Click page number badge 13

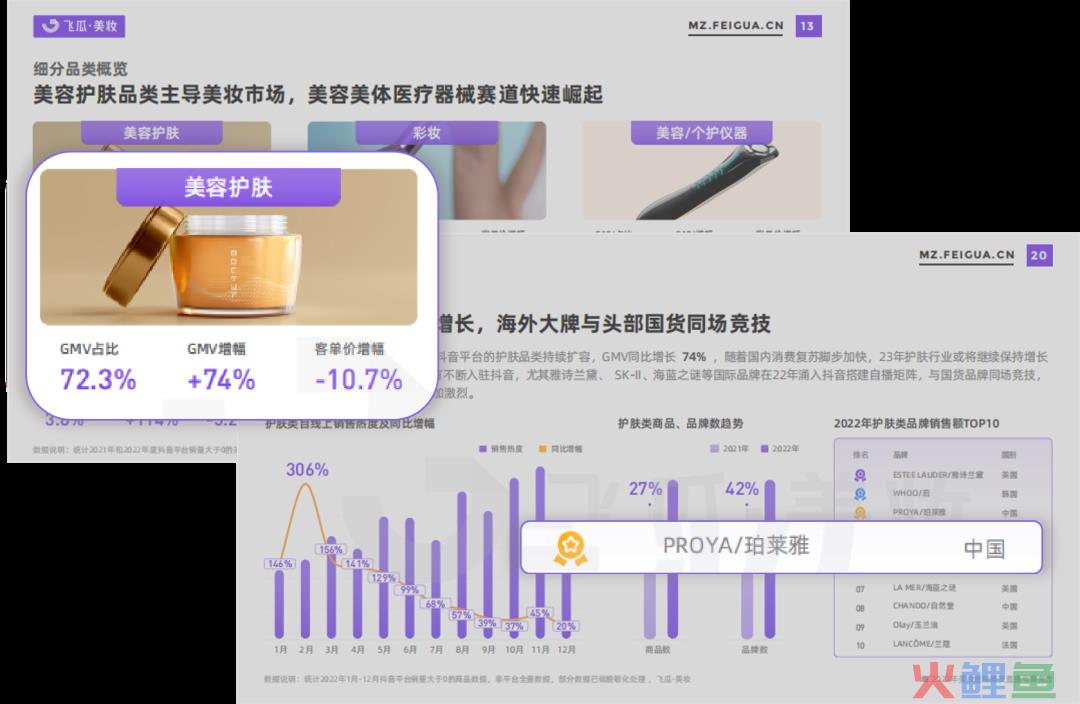(808, 26)
